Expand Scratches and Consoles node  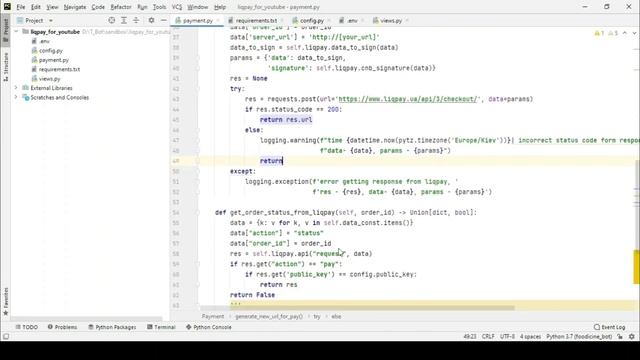click(16, 97)
